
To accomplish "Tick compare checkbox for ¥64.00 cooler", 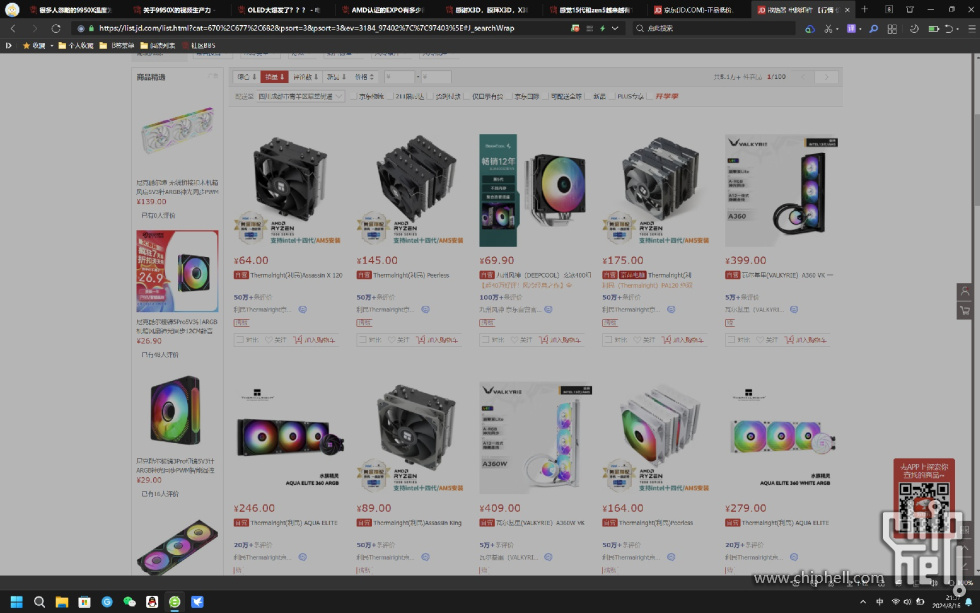I will 239,340.
